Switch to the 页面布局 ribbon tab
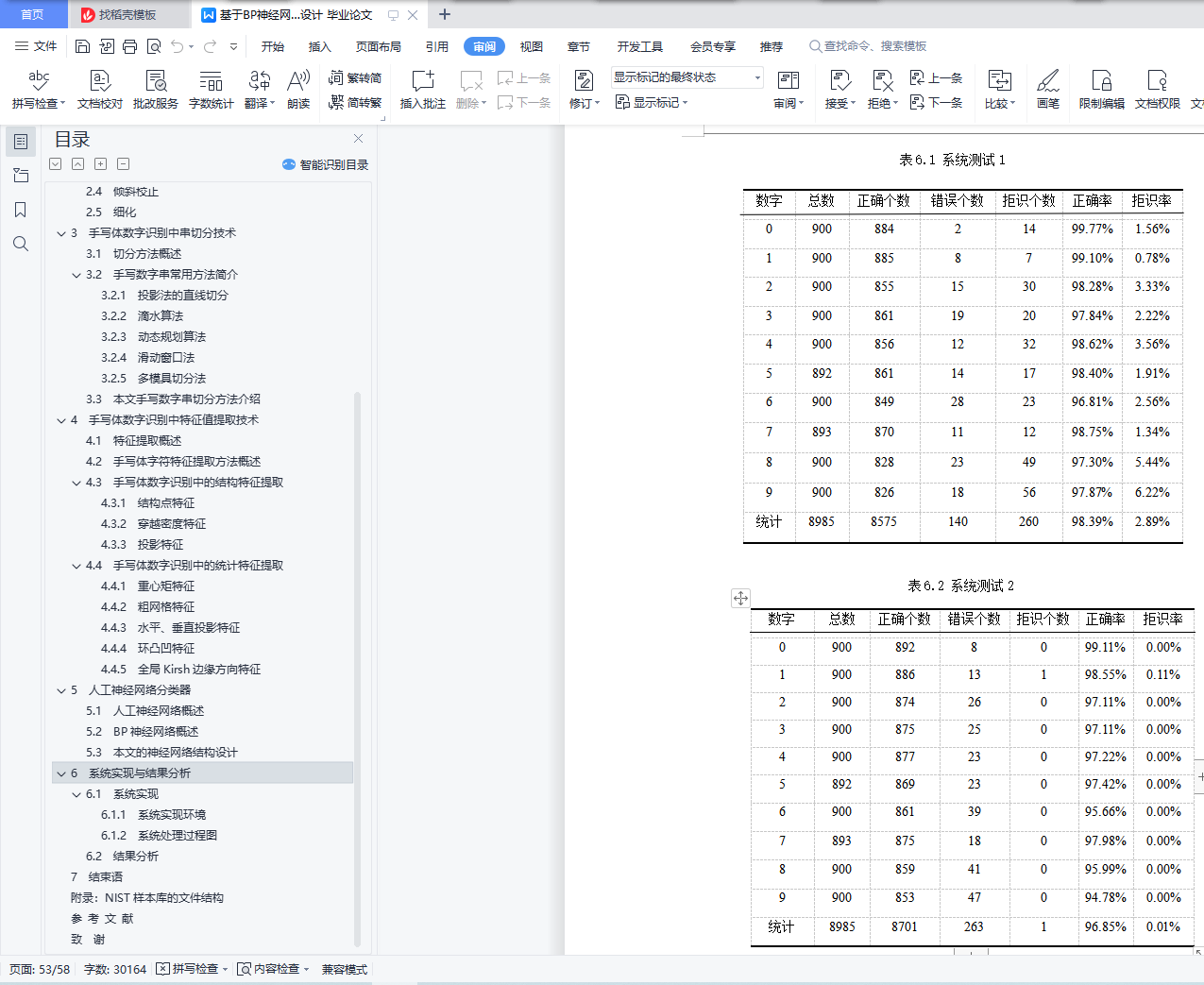This screenshot has height=985, width=1204. click(x=379, y=46)
